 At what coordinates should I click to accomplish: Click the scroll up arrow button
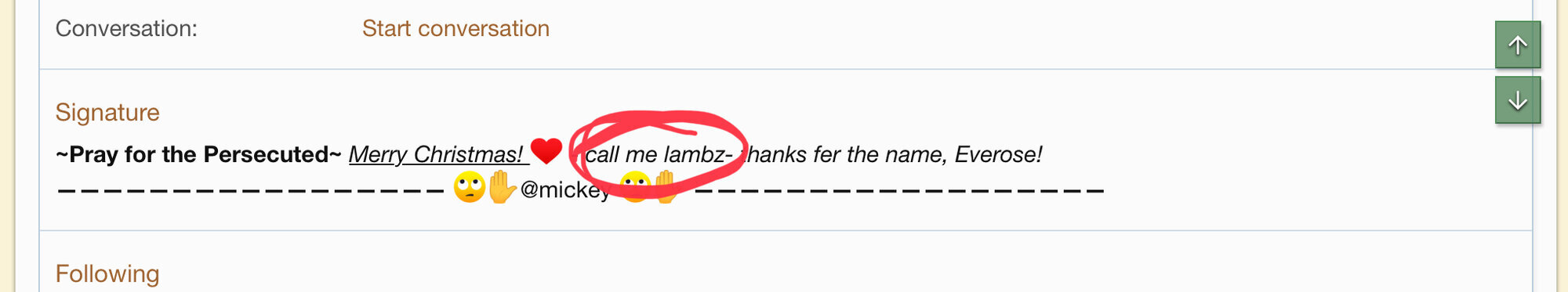click(x=1518, y=45)
